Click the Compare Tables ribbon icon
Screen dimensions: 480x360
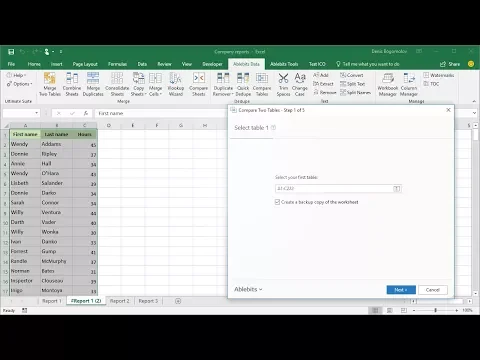click(x=262, y=84)
